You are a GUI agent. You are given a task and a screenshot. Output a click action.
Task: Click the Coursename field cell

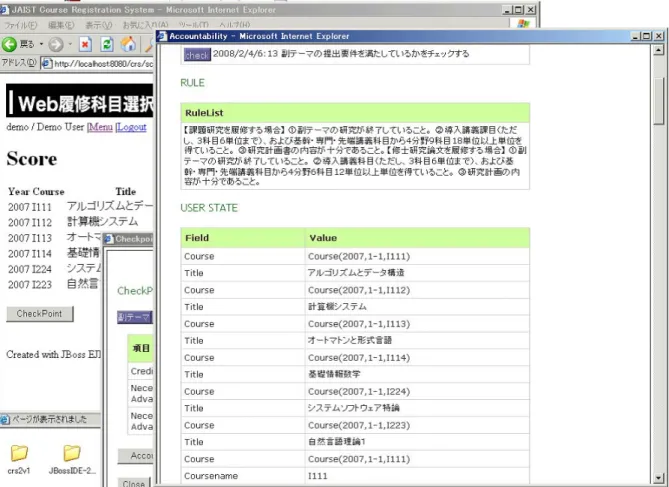(243, 476)
